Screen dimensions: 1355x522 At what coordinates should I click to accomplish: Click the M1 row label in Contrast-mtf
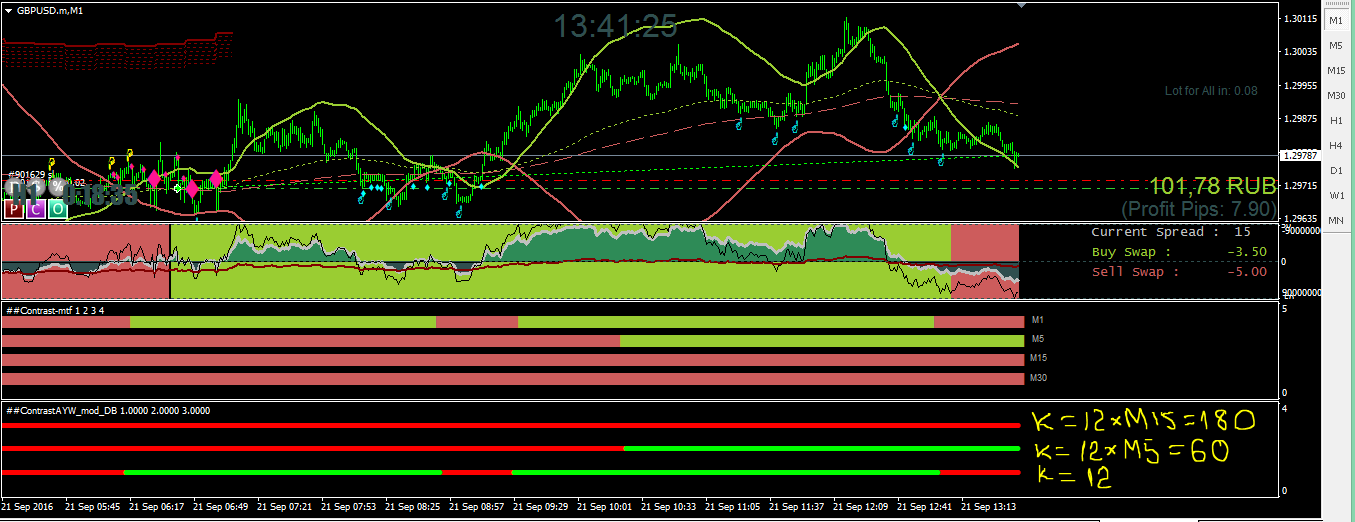coord(1037,321)
